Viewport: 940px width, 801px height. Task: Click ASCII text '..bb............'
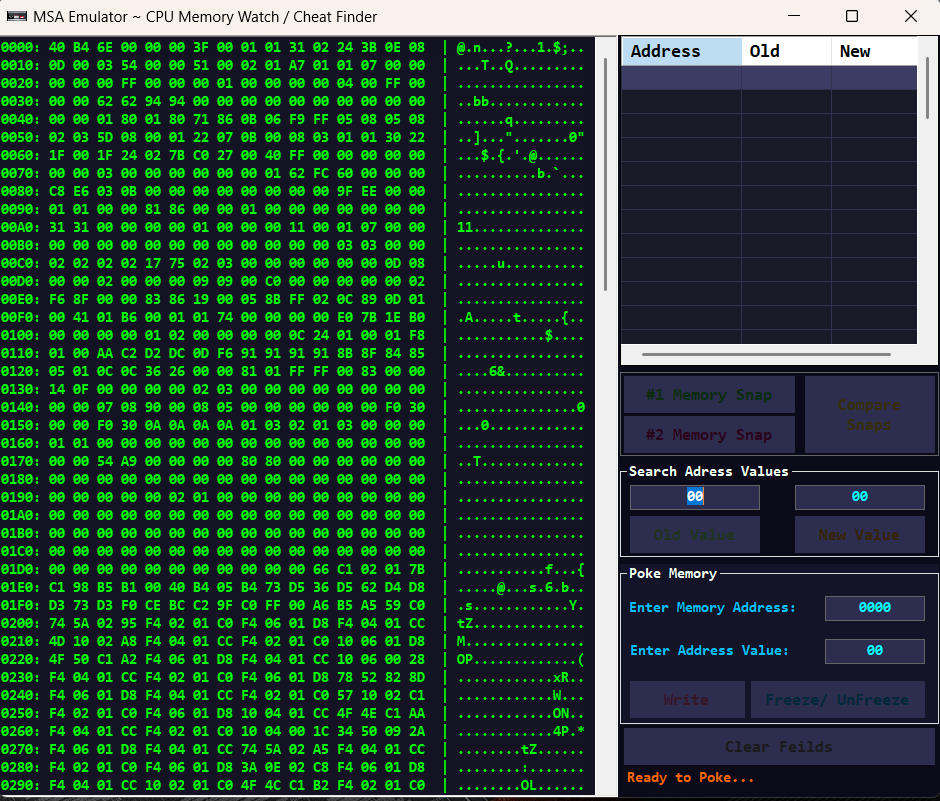click(x=520, y=101)
